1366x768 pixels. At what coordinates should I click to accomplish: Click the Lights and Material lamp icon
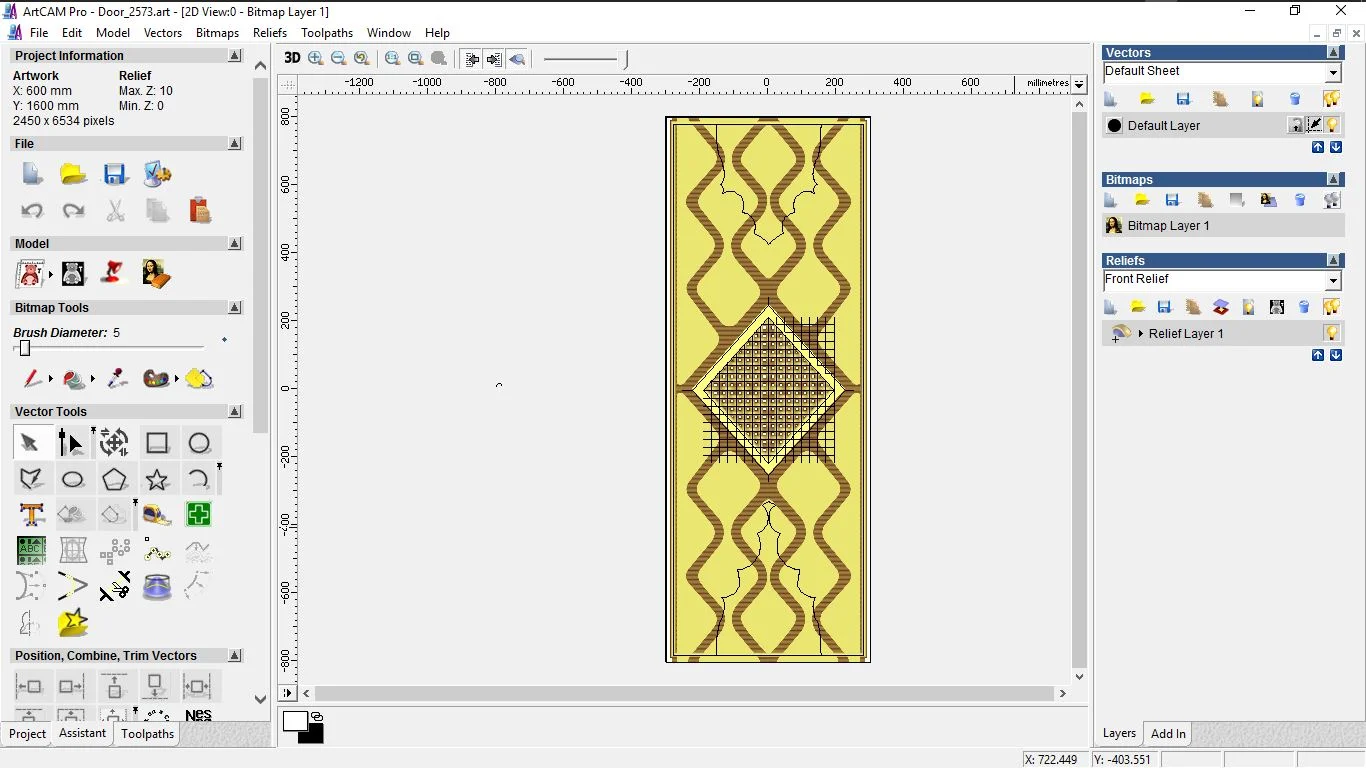pyautogui.click(x=114, y=273)
